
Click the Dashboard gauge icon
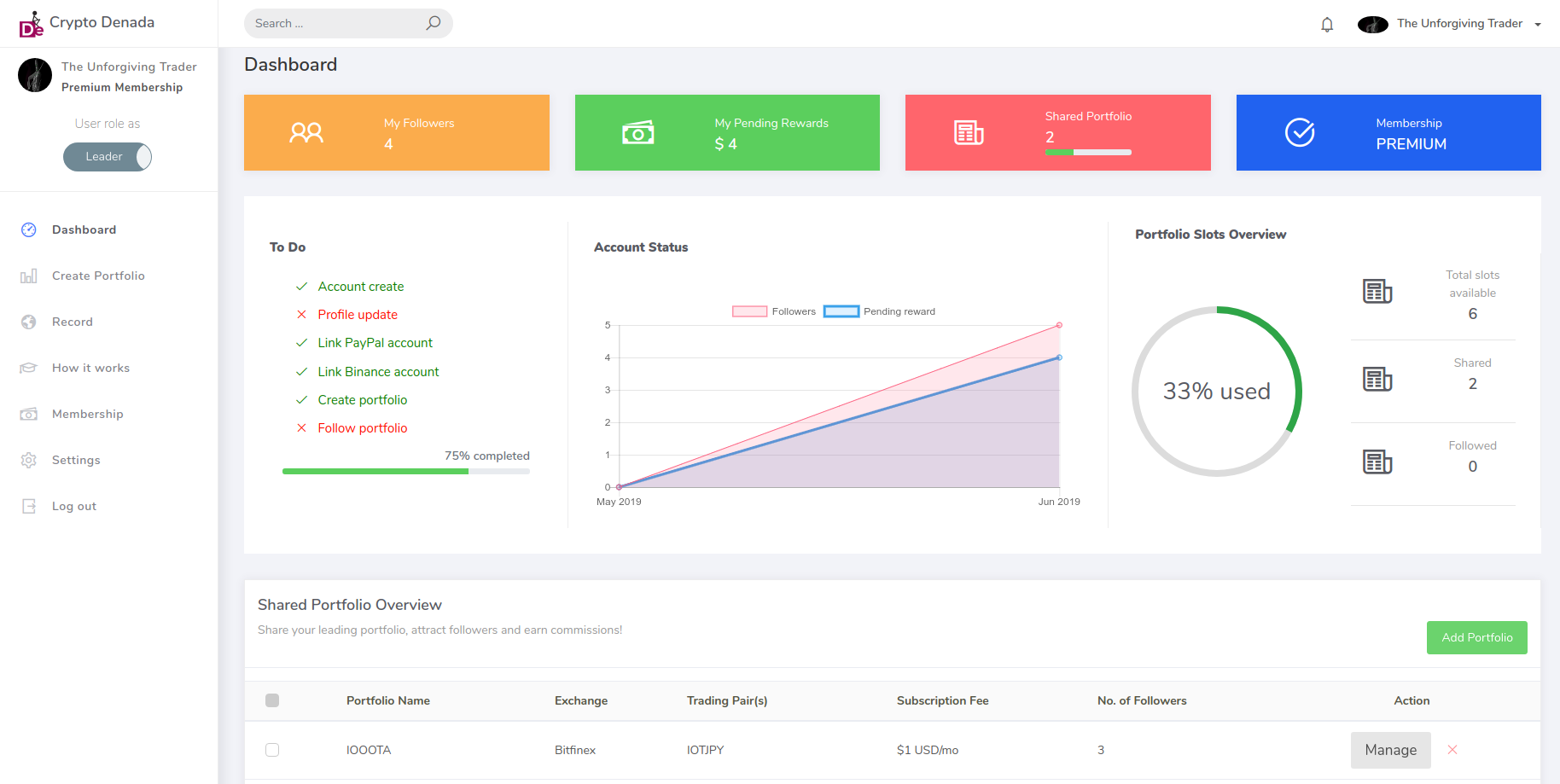pyautogui.click(x=29, y=229)
